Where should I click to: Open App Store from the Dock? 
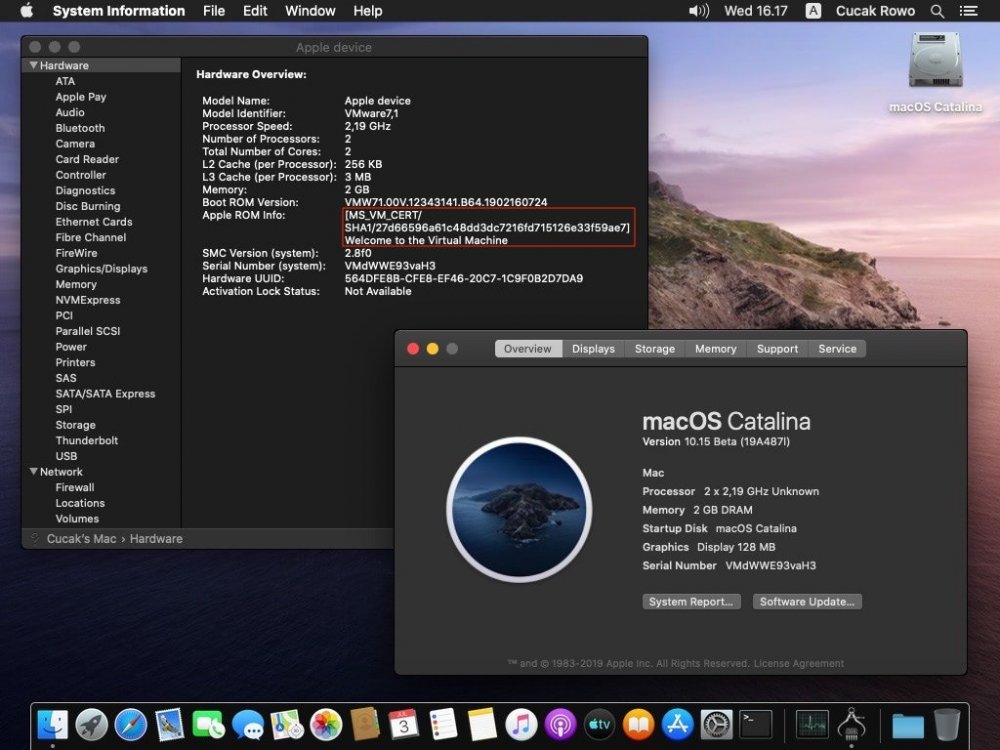[x=677, y=725]
